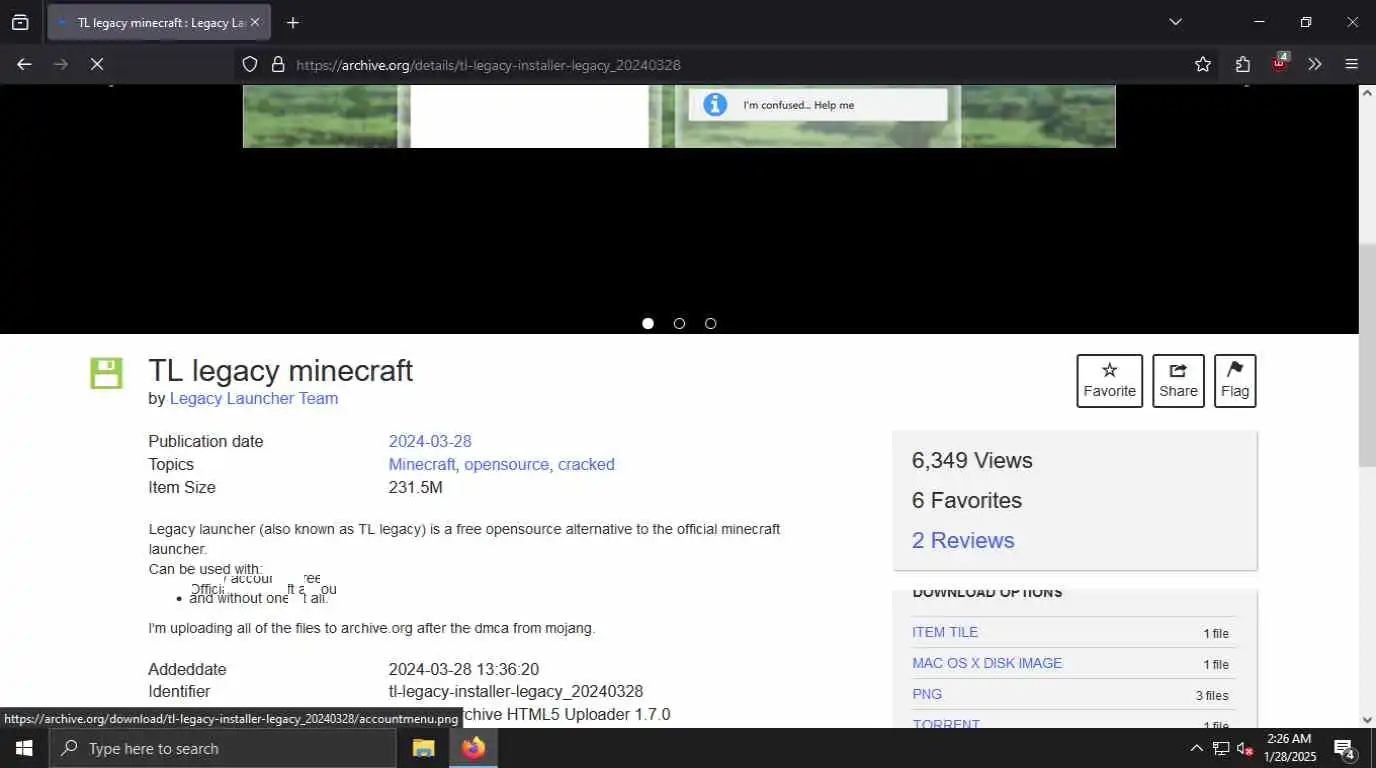This screenshot has width=1376, height=768.
Task: Bookmark this page with the star icon
Action: point(1202,64)
